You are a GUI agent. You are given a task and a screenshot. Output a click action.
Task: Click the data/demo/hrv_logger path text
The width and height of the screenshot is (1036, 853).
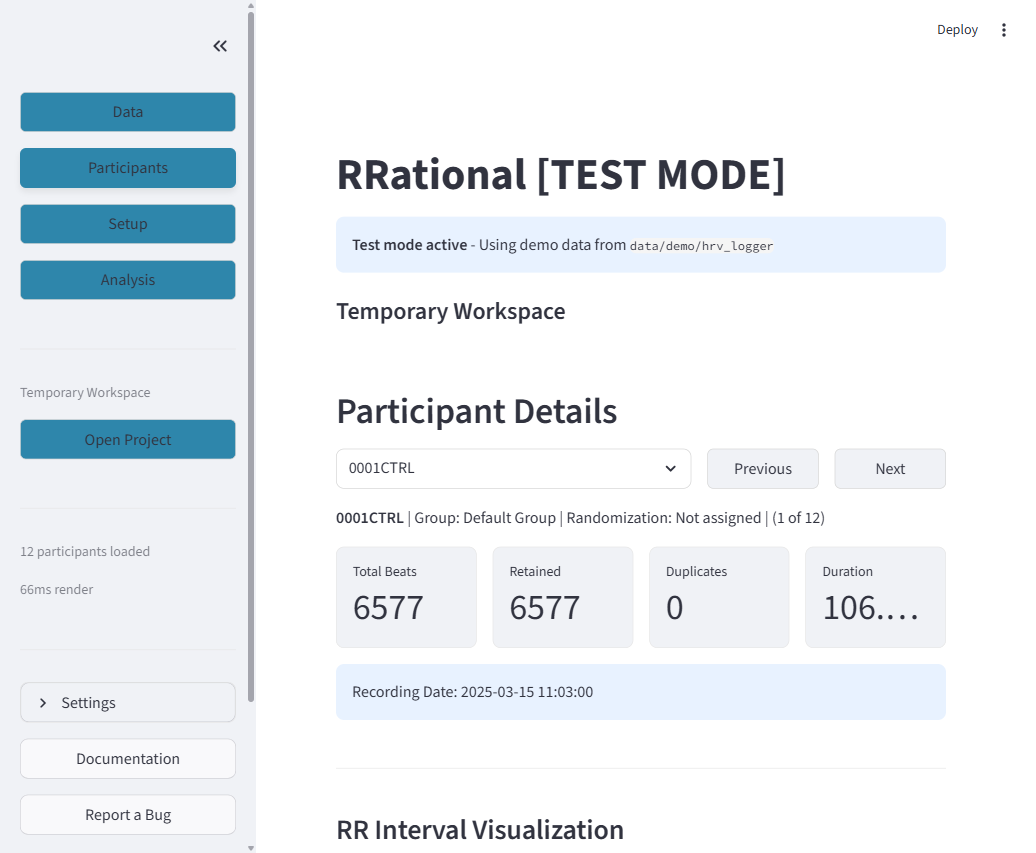tap(701, 246)
